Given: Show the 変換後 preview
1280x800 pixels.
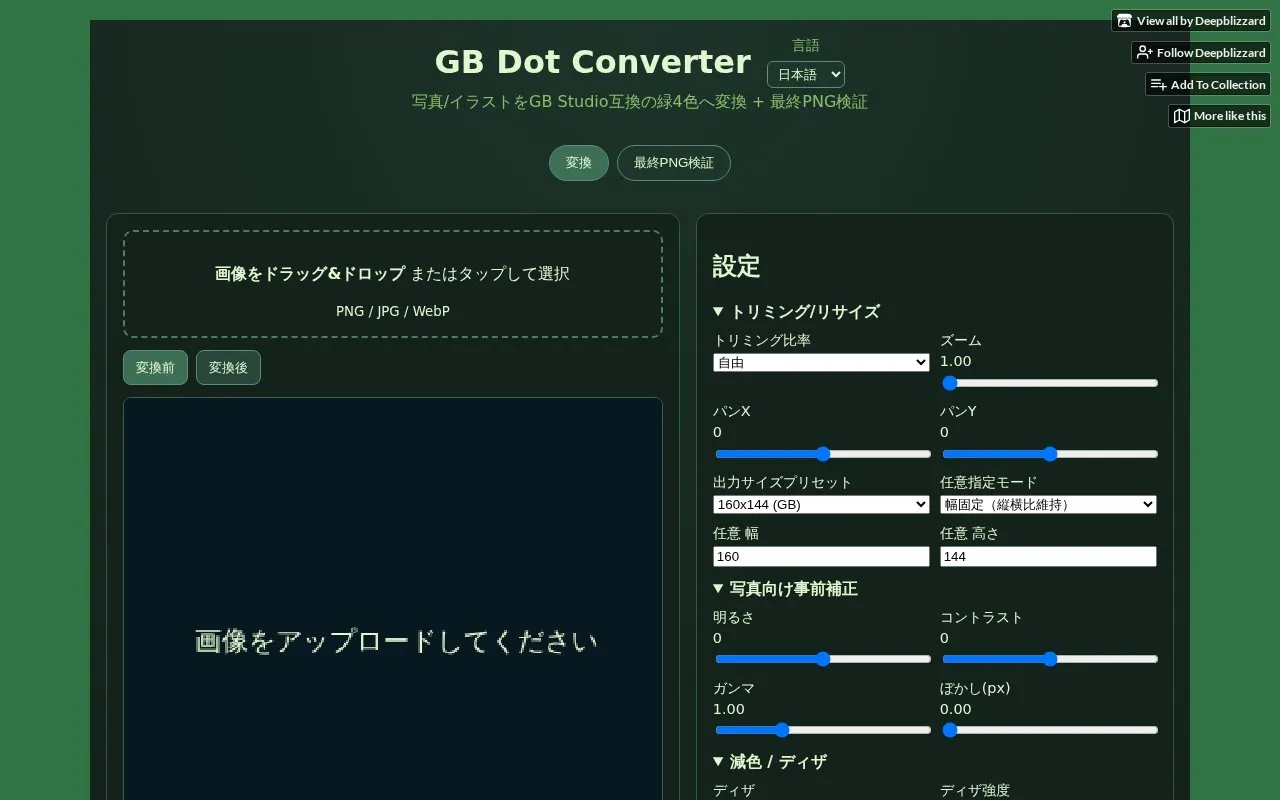Looking at the screenshot, I should (228, 368).
